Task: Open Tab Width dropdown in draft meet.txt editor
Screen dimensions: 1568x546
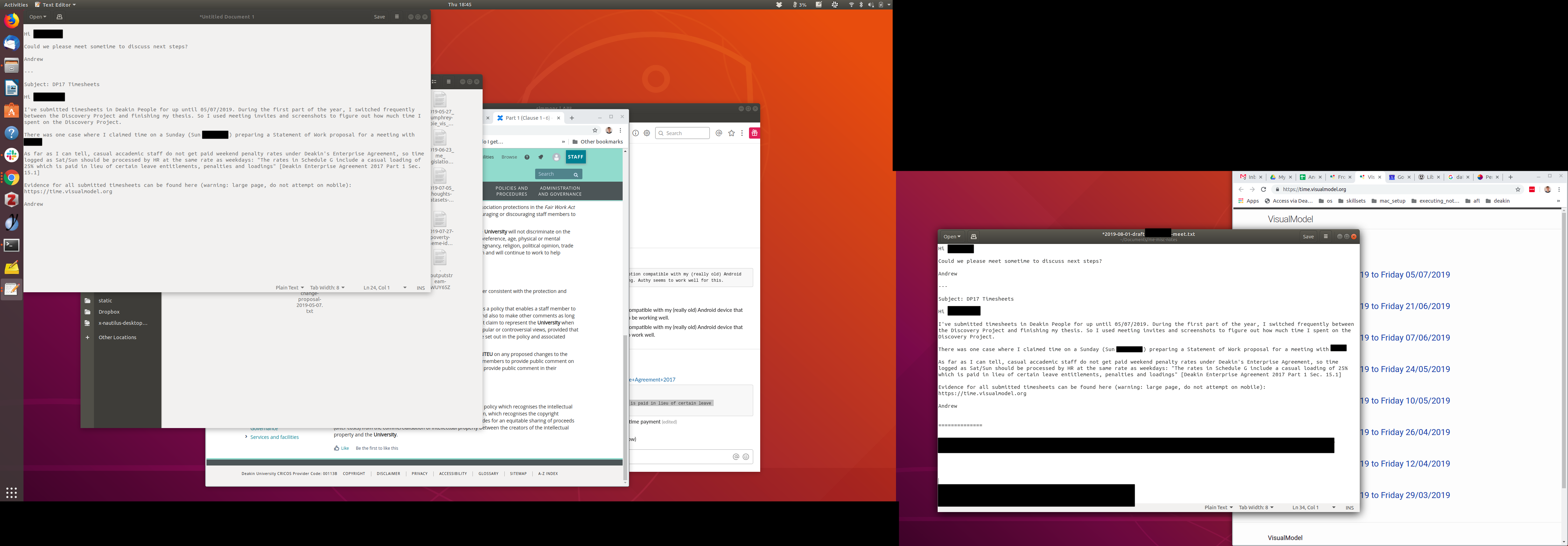Action: click(x=1256, y=507)
